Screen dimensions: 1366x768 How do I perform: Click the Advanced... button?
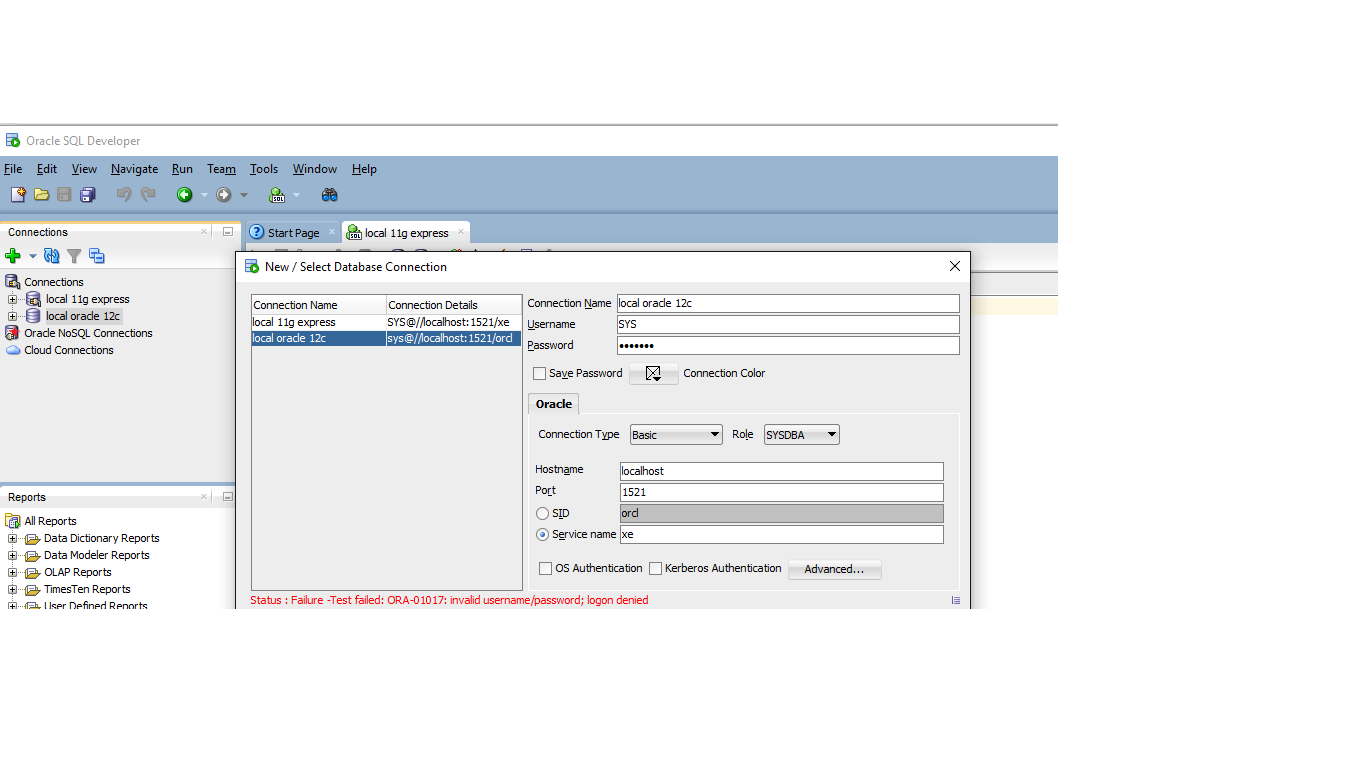coord(834,569)
